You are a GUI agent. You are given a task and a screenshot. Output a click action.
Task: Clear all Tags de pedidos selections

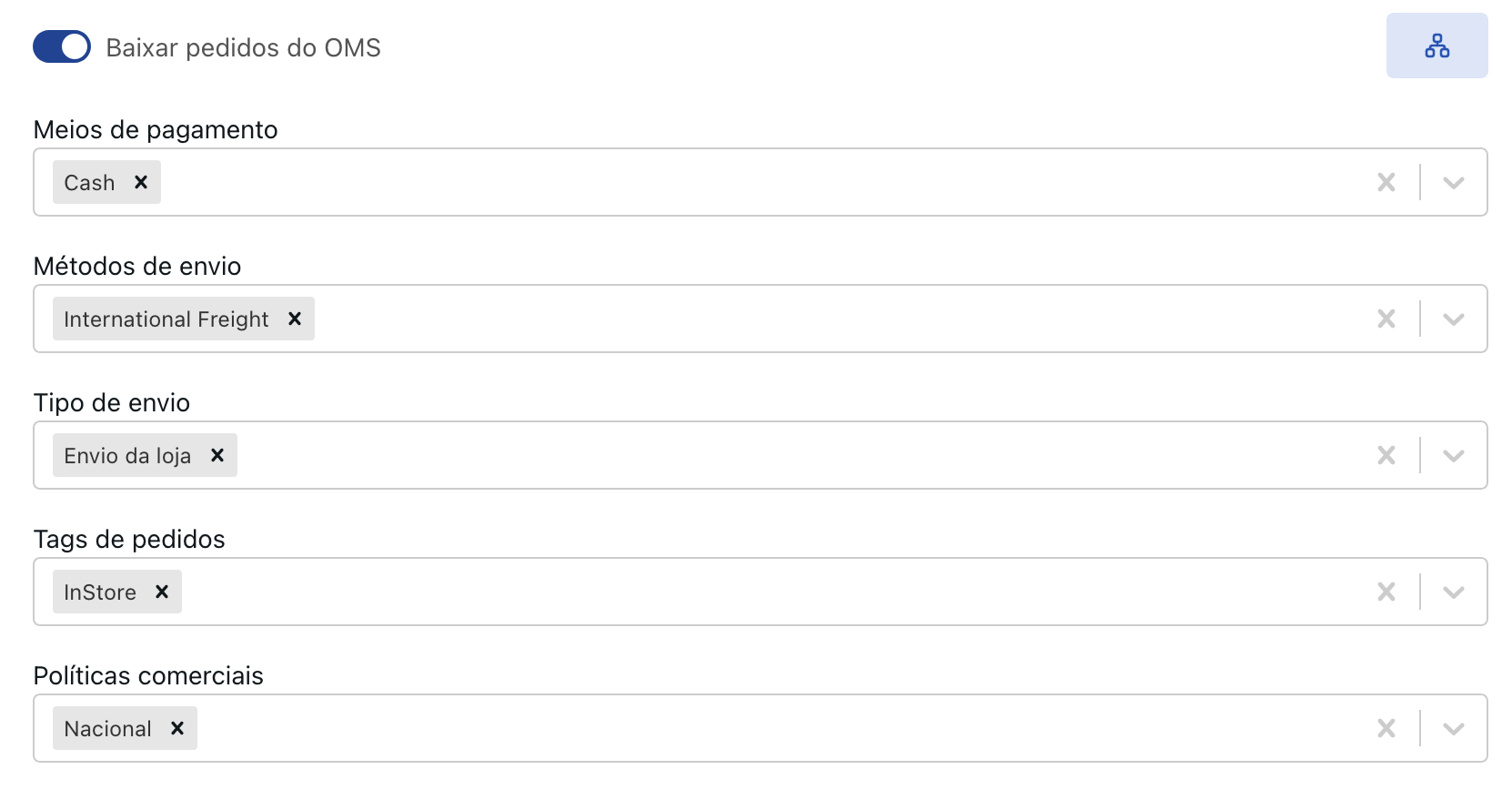1386,592
